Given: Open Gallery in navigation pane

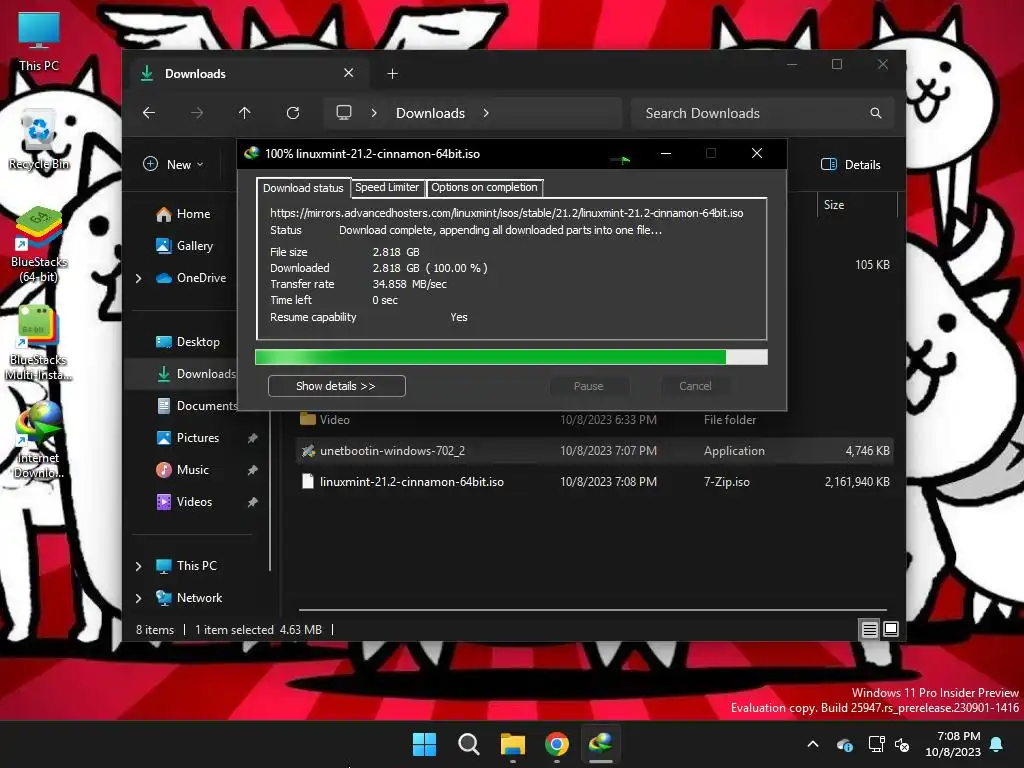Looking at the screenshot, I should pos(185,246).
